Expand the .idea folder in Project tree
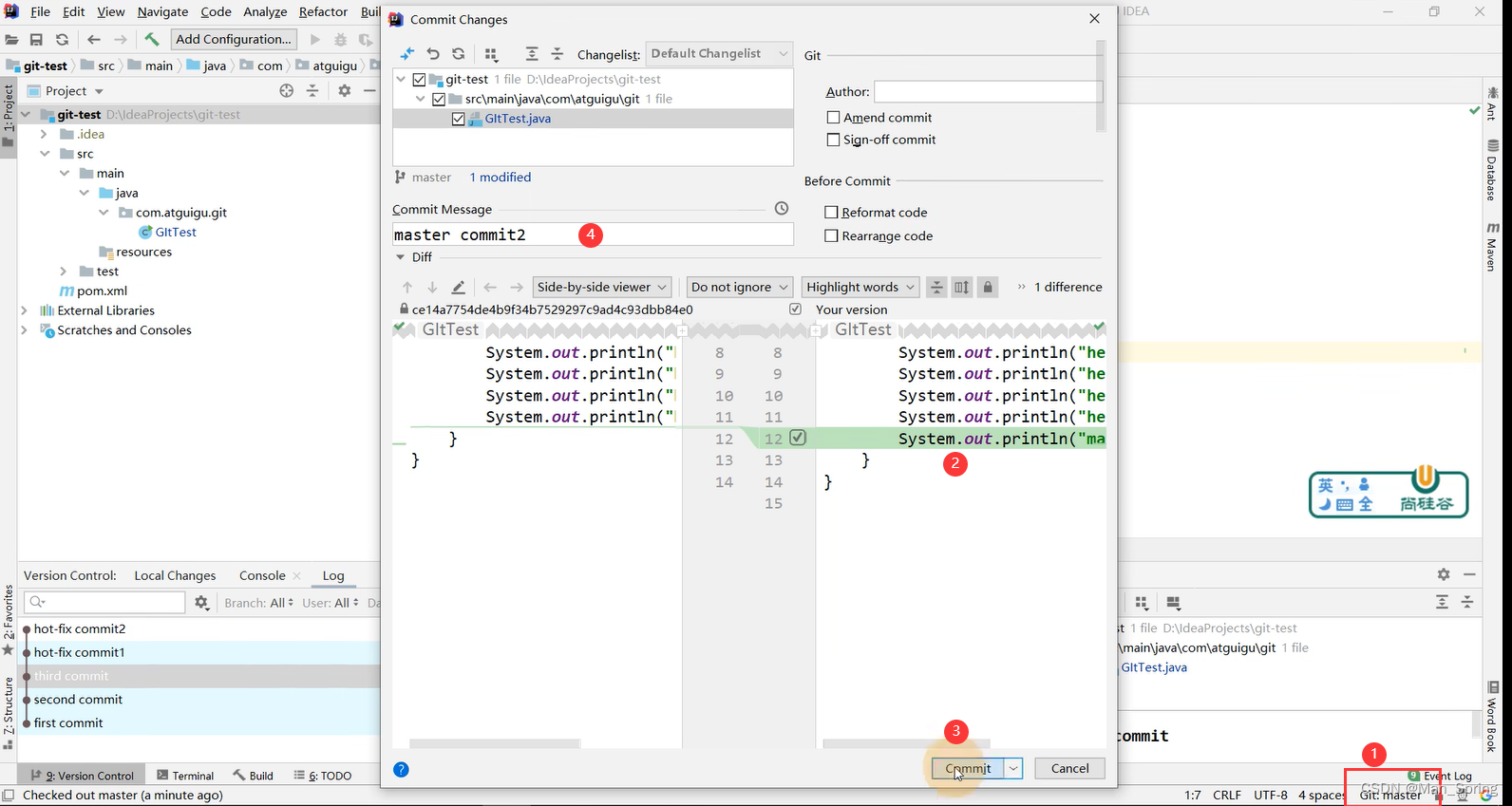This screenshot has width=1512, height=806. point(44,134)
